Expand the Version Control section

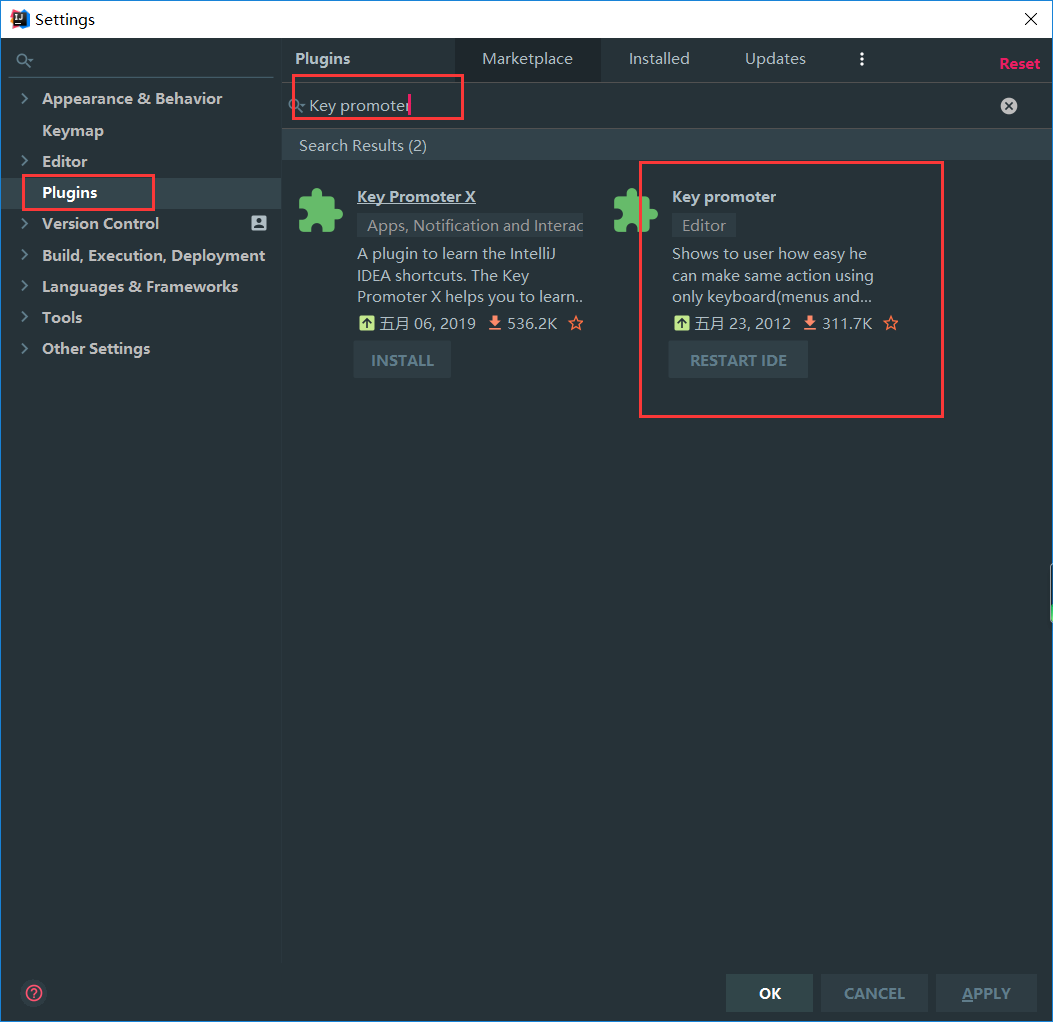pyautogui.click(x=25, y=224)
